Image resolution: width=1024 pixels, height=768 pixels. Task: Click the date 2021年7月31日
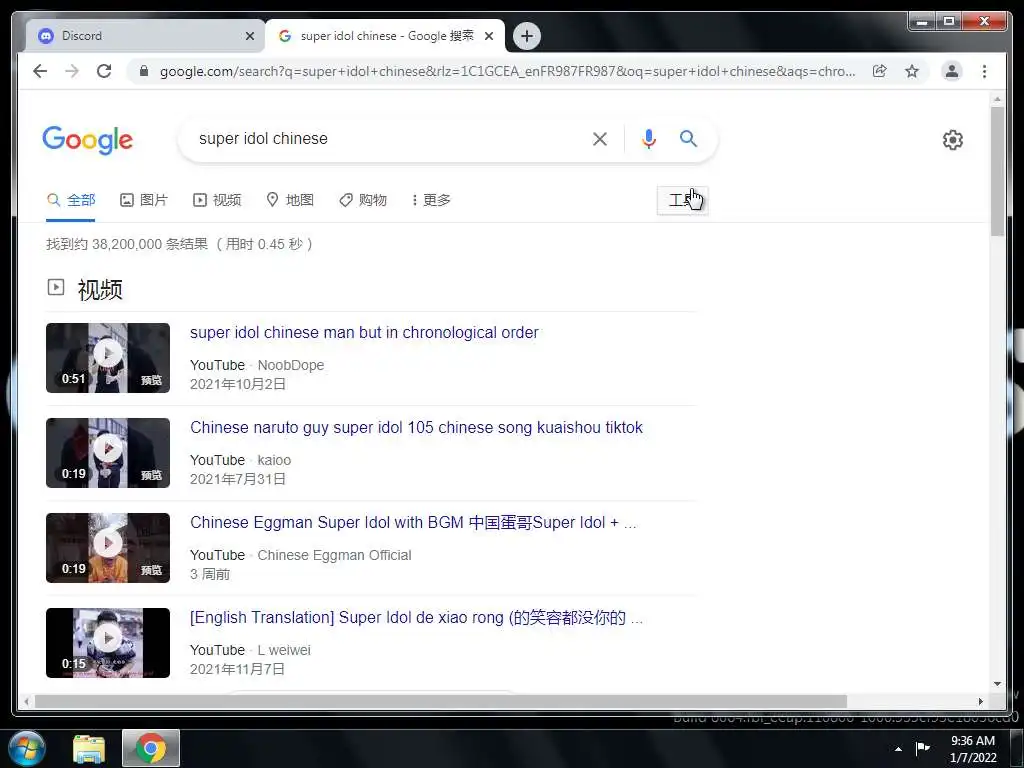pos(238,479)
